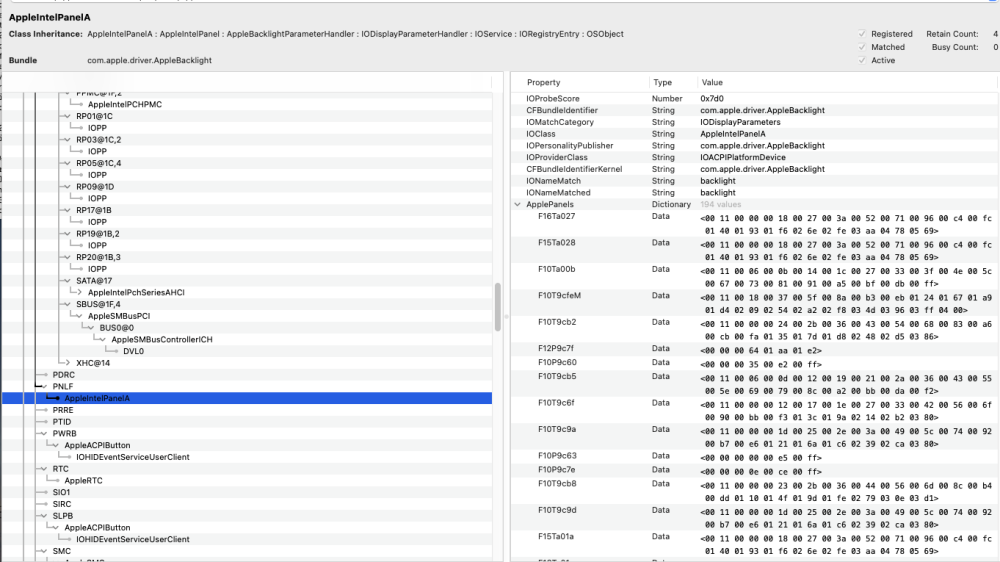The image size is (1000, 562).
Task: Click the com.apple.driver.AppleBacklight bundle text
Action: (x=149, y=61)
